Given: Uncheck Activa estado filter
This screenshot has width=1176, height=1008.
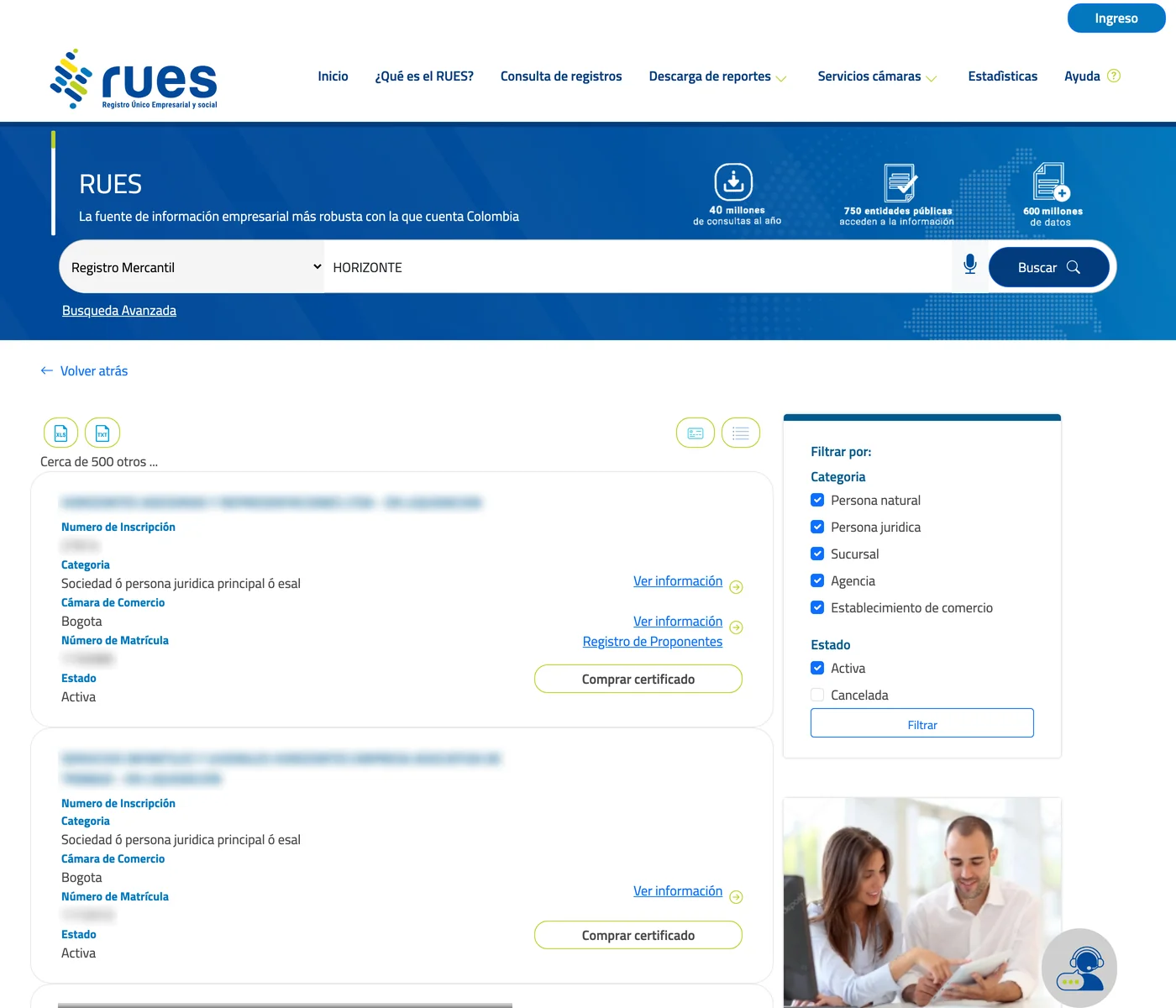Looking at the screenshot, I should [817, 668].
